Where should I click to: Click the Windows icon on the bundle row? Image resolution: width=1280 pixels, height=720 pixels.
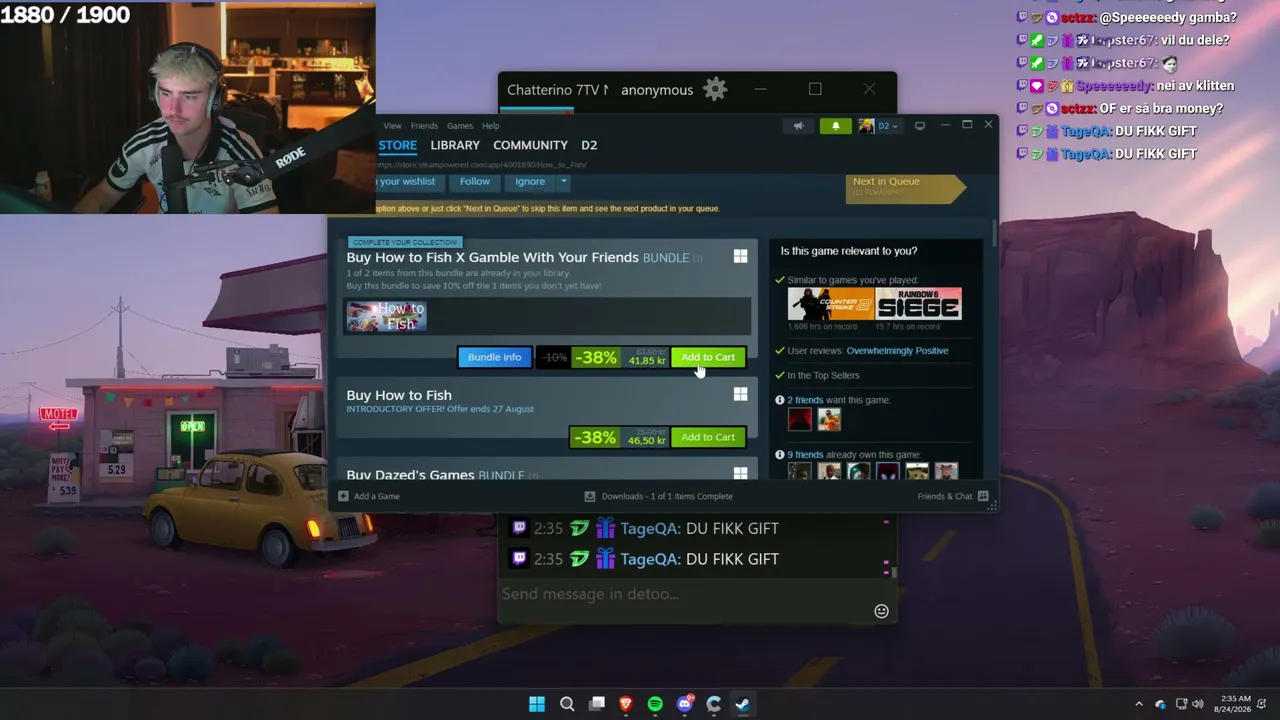coord(740,257)
